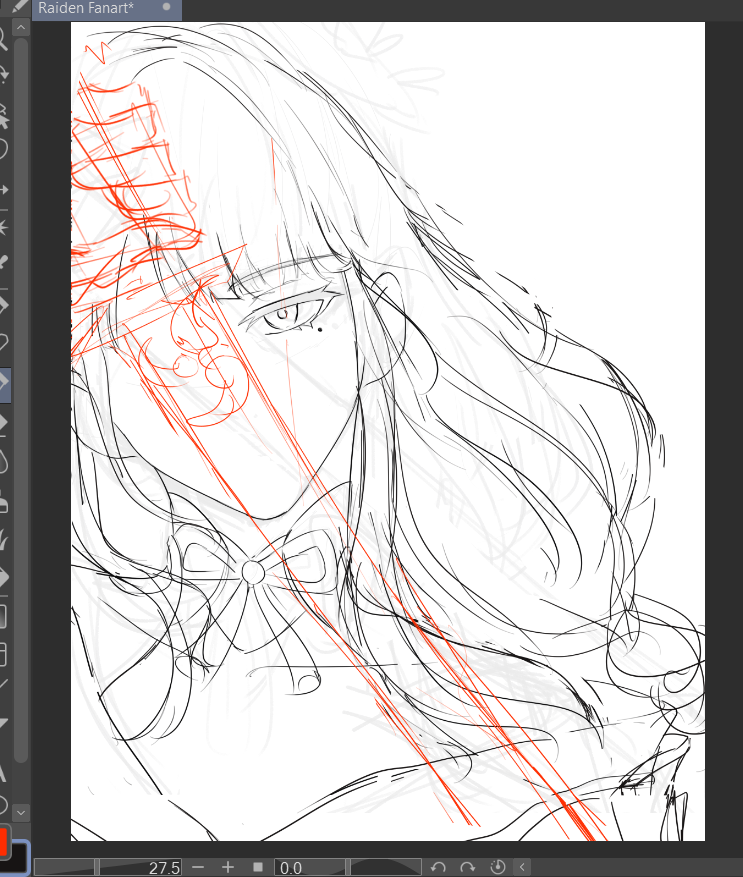Viewport: 743px width, 877px height.
Task: Rotate canvas right with clockwise arrow
Action: (467, 867)
